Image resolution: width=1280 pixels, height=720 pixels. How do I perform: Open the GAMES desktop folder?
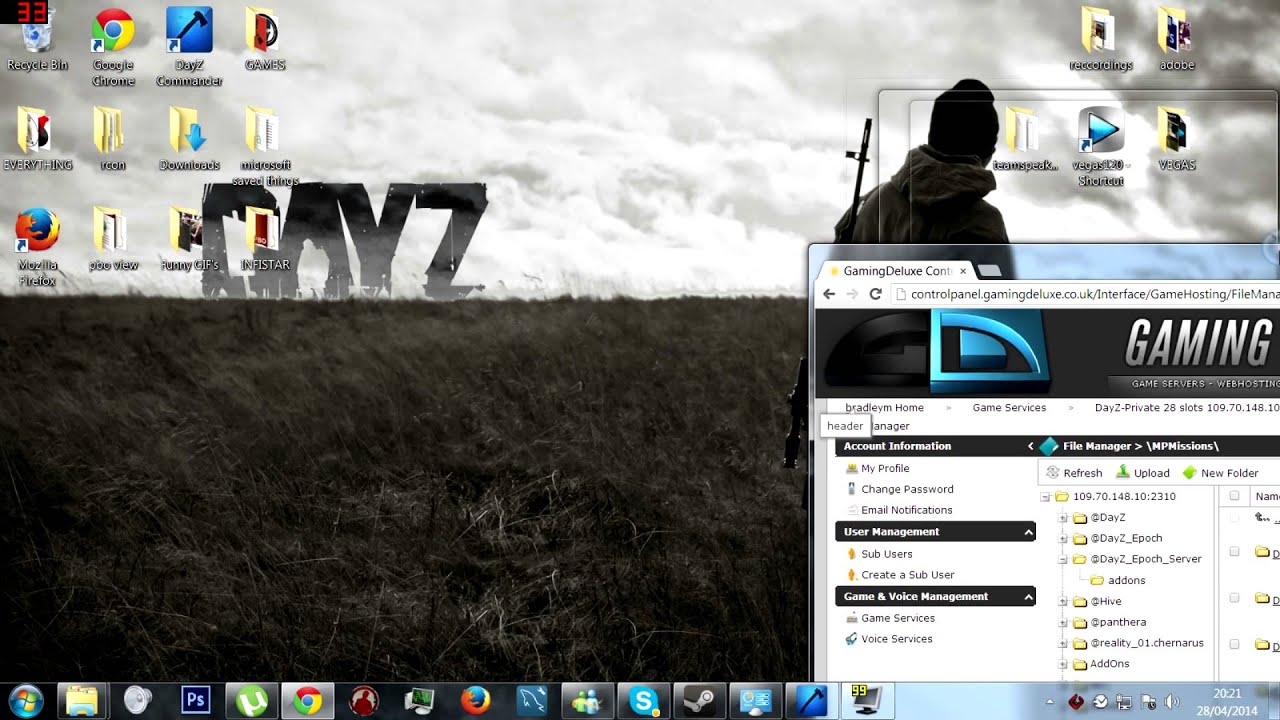point(265,40)
